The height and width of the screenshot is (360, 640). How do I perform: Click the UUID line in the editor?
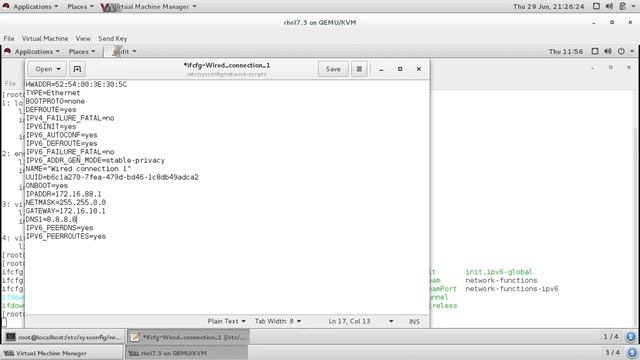[x=112, y=177]
